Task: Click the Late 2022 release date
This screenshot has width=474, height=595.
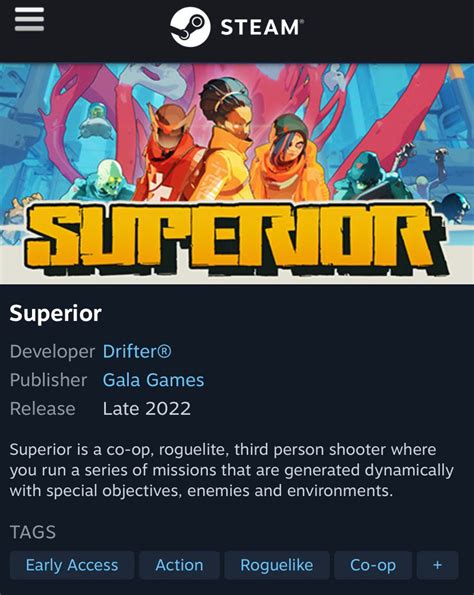Action: [x=147, y=409]
